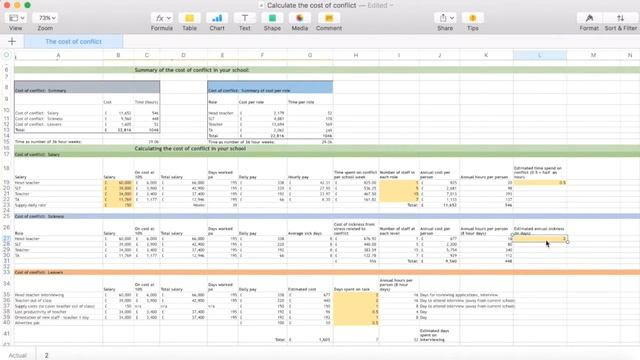640x360 pixels.
Task: Click Calculating the cost of conflict heading
Action: (190, 149)
